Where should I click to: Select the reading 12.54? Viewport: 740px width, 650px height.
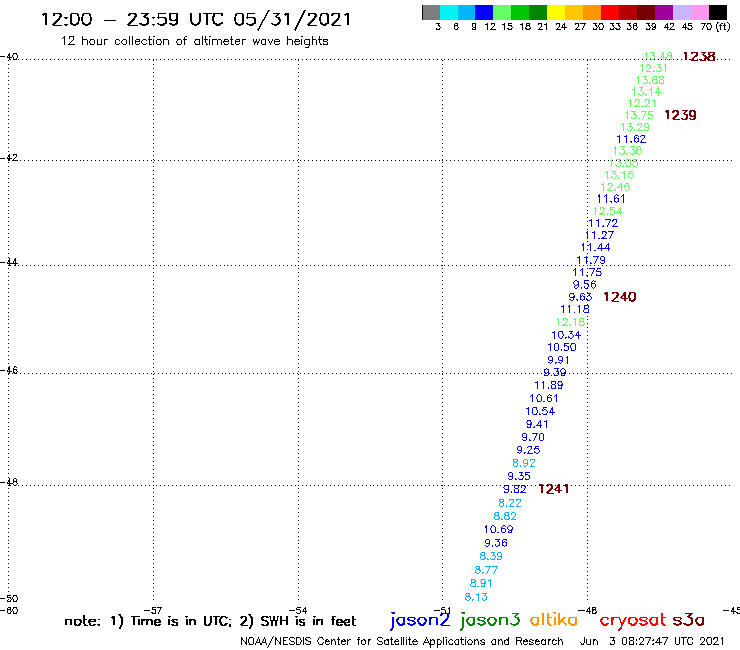(607, 211)
